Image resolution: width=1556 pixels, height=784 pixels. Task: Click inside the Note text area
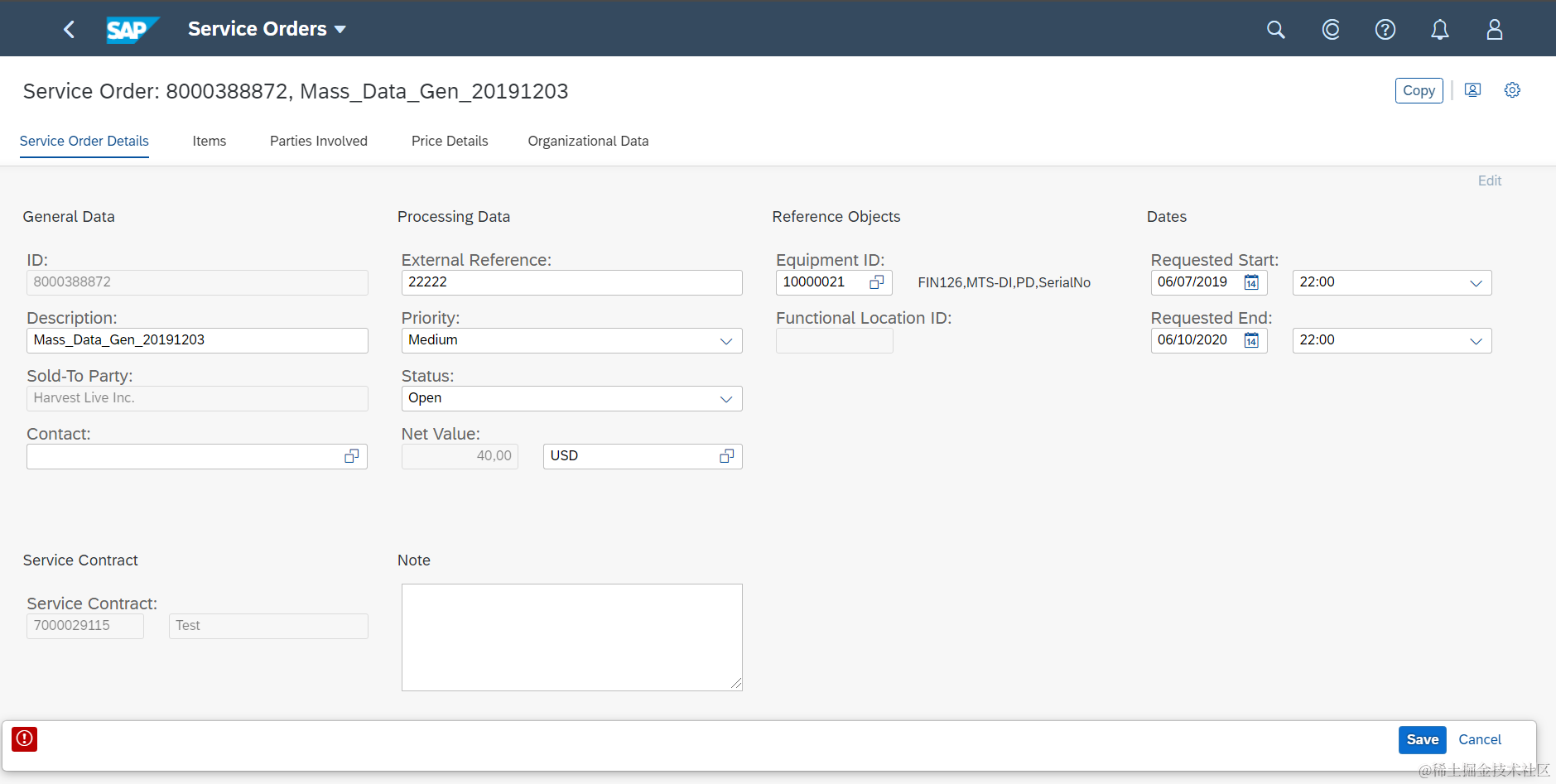tap(572, 637)
